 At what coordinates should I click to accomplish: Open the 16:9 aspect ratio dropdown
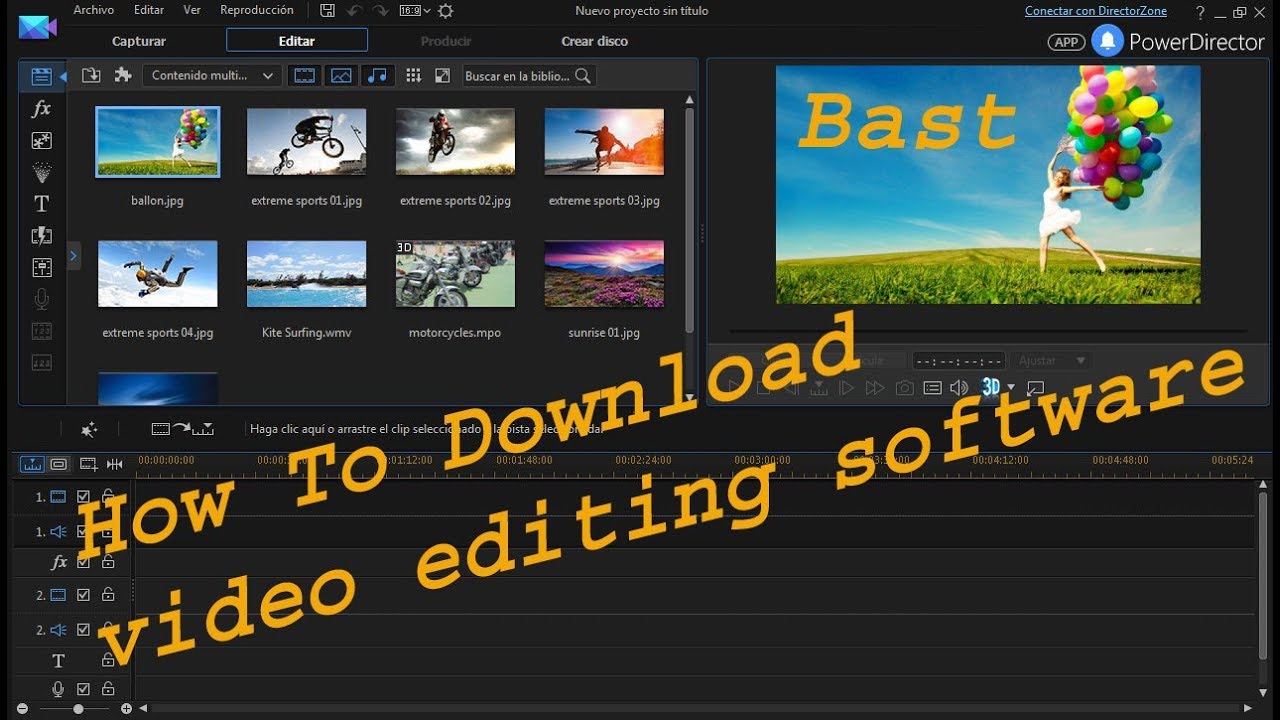click(414, 11)
